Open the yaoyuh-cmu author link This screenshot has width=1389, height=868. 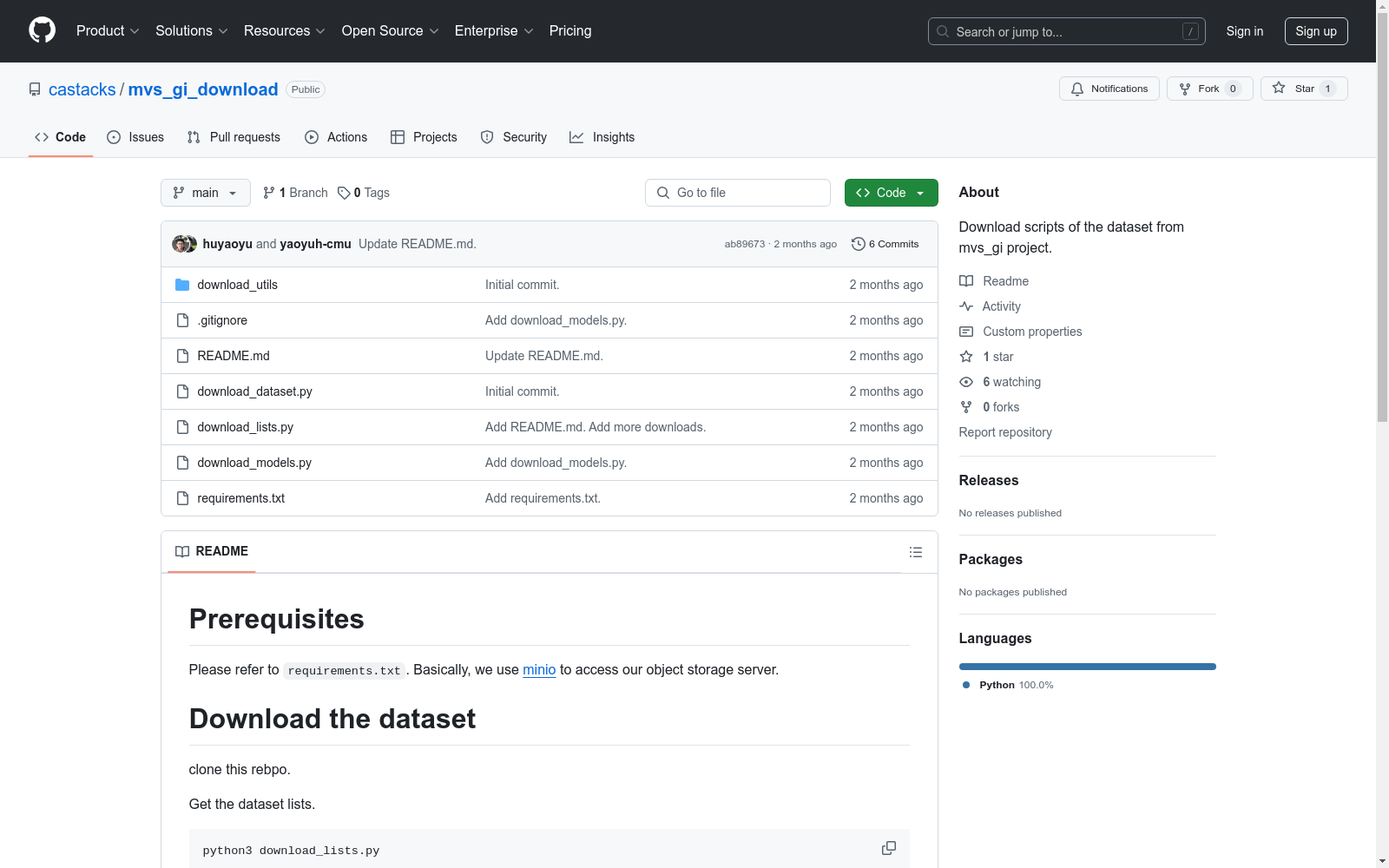(316, 244)
